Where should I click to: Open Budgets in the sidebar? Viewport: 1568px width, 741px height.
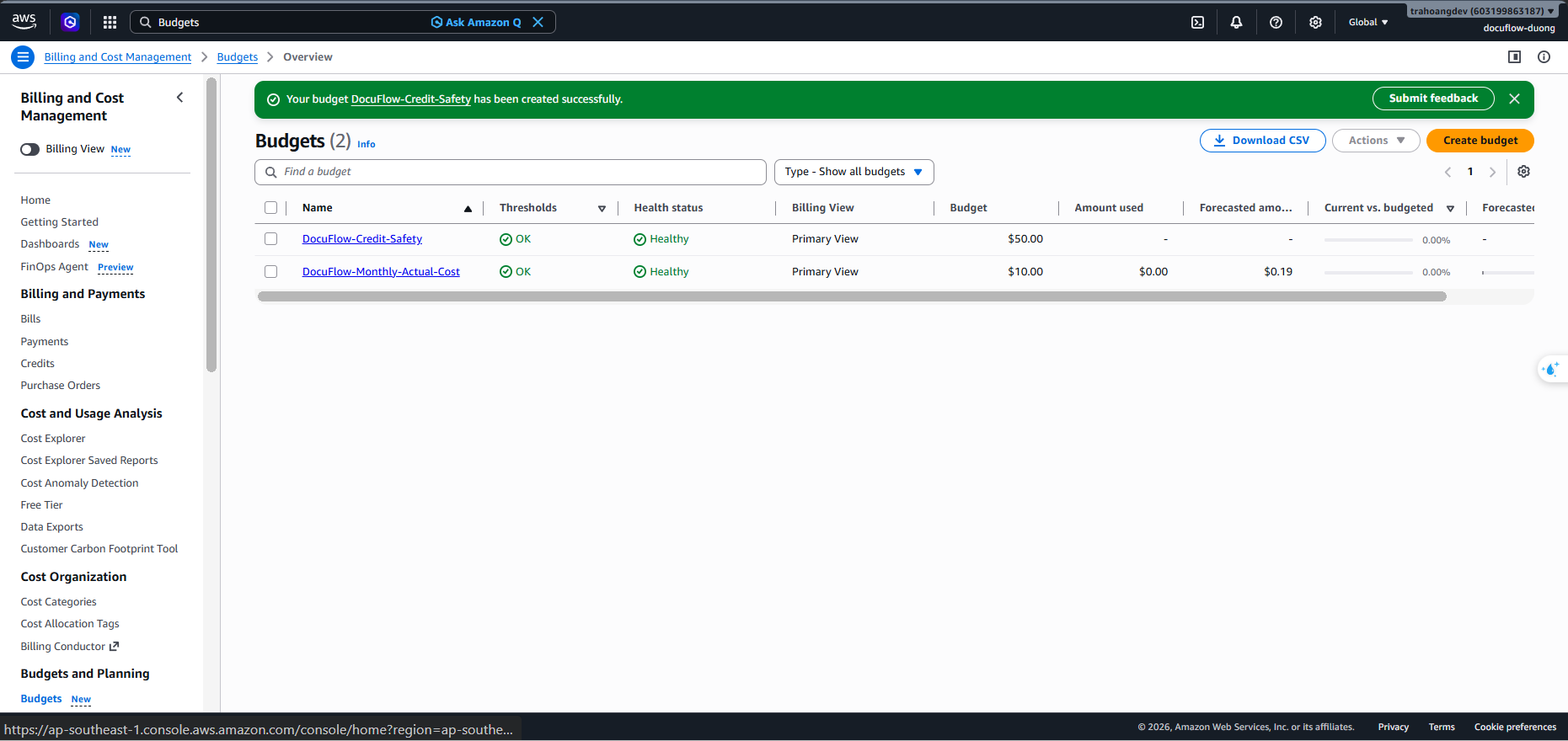tap(41, 699)
